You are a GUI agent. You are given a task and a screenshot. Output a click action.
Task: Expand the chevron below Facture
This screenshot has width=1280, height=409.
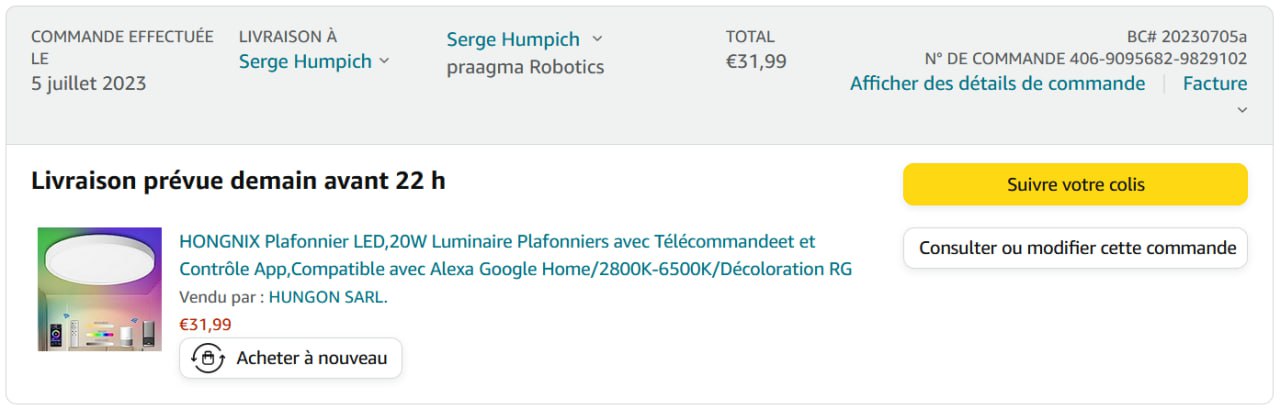pyautogui.click(x=1242, y=110)
